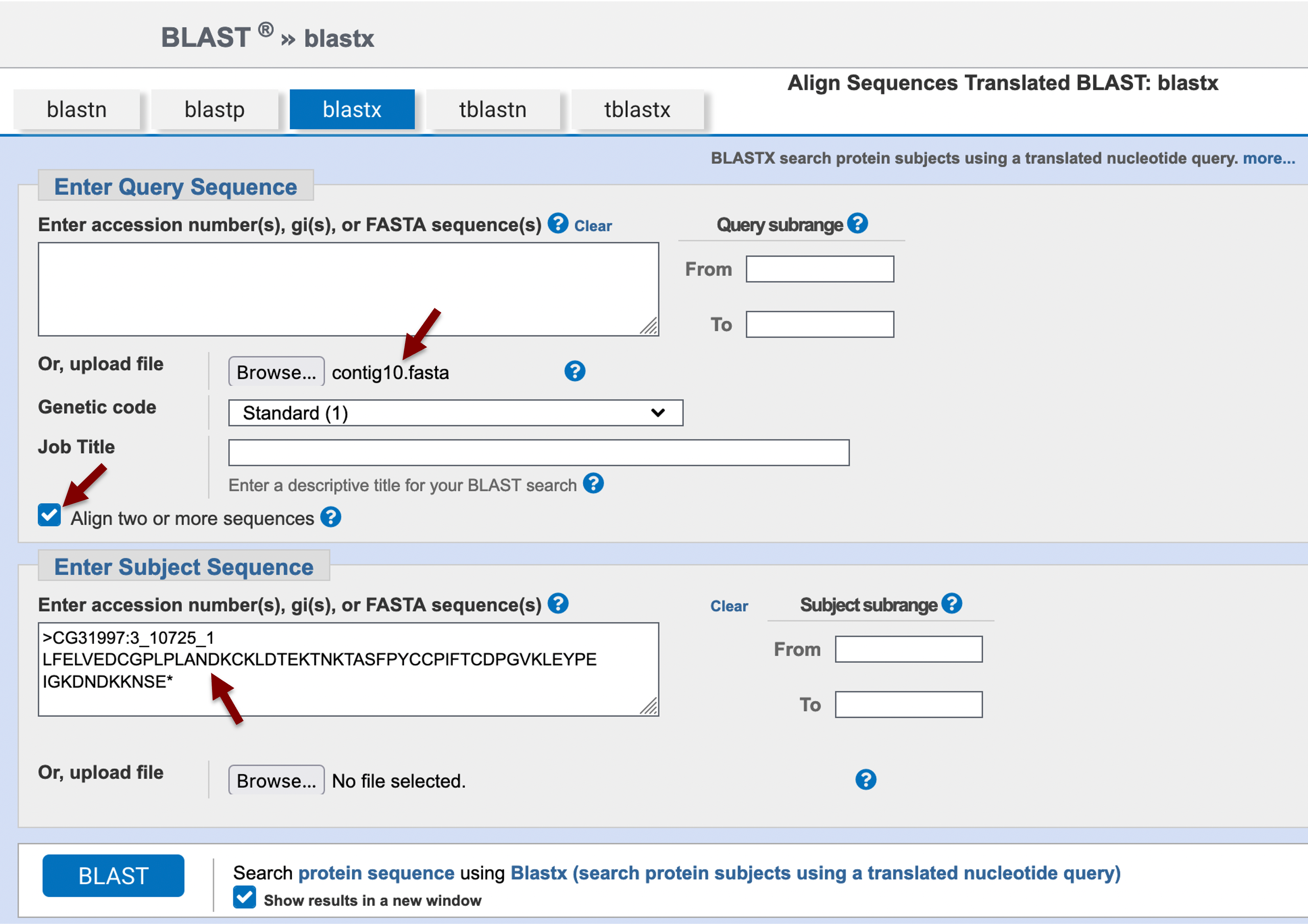Click the contig10.fasta file name
Viewport: 1308px width, 924px height.
(390, 373)
